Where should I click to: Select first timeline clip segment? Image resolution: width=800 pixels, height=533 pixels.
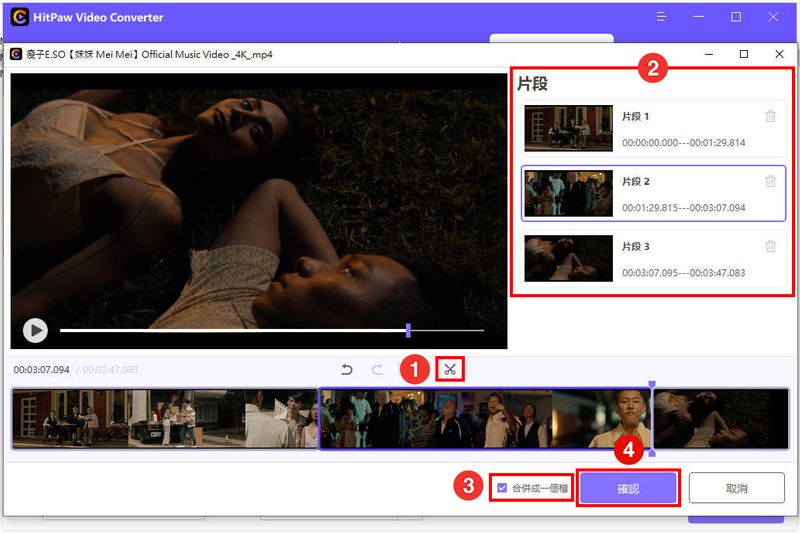point(165,419)
